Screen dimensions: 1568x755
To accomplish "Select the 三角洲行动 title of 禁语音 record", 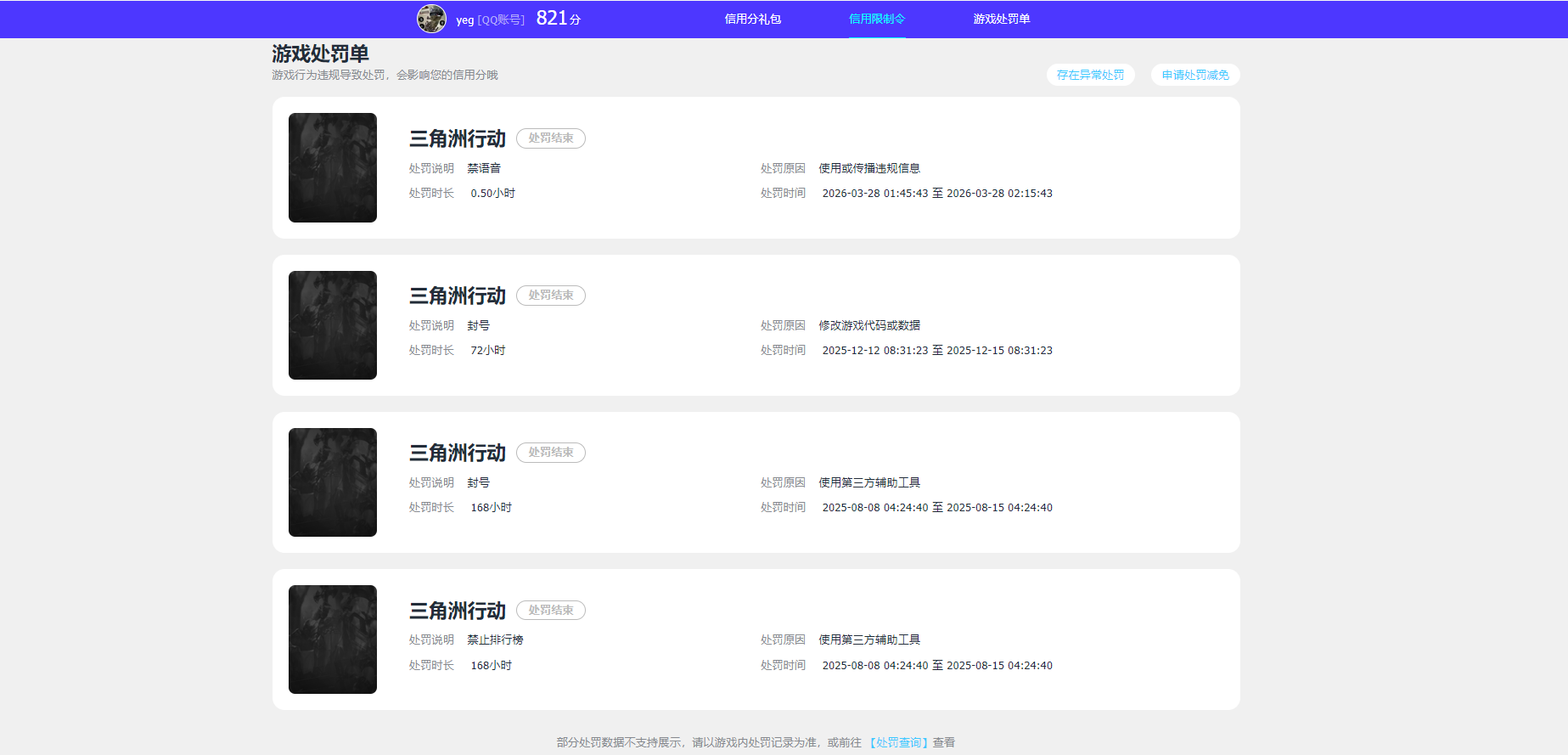I will (458, 138).
